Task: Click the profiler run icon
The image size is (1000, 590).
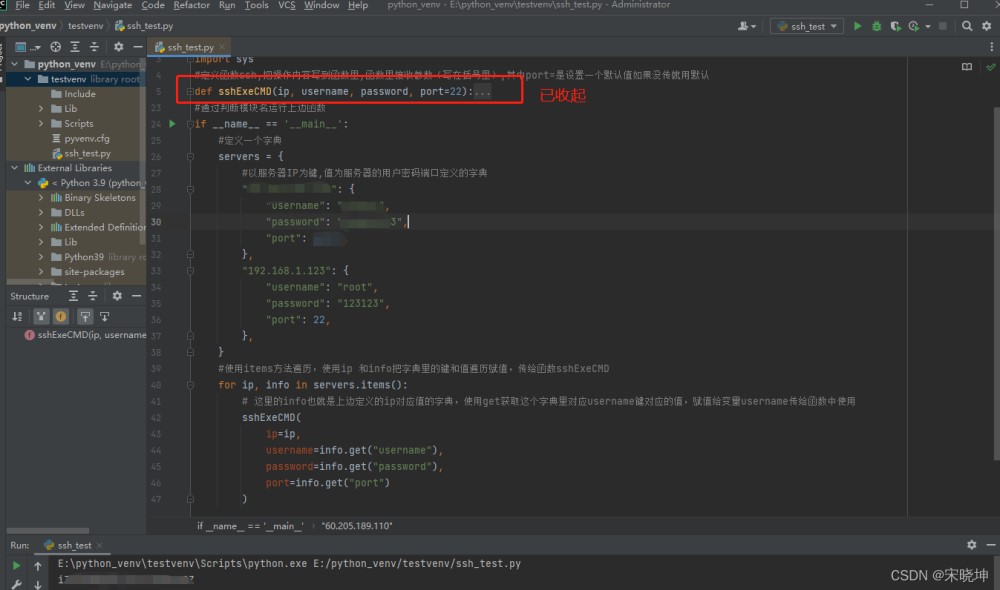Action: click(x=914, y=26)
